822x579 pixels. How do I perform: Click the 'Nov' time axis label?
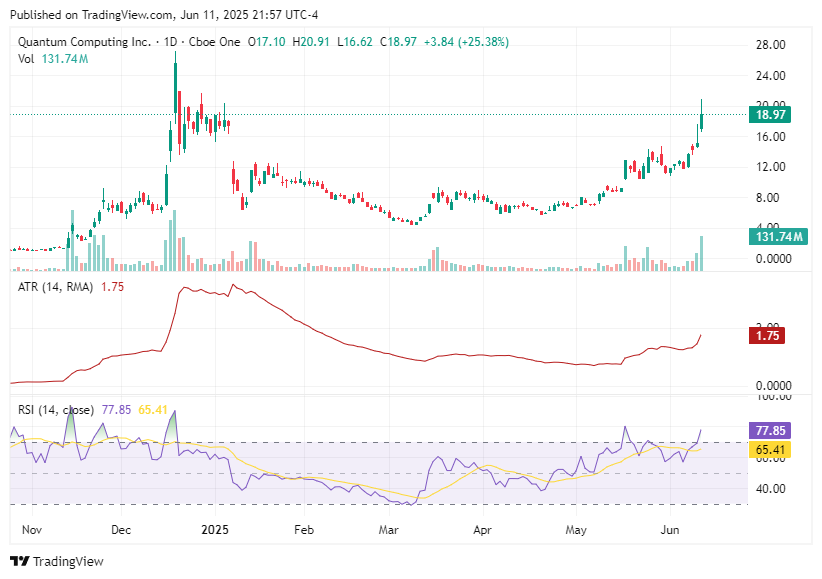(x=32, y=530)
